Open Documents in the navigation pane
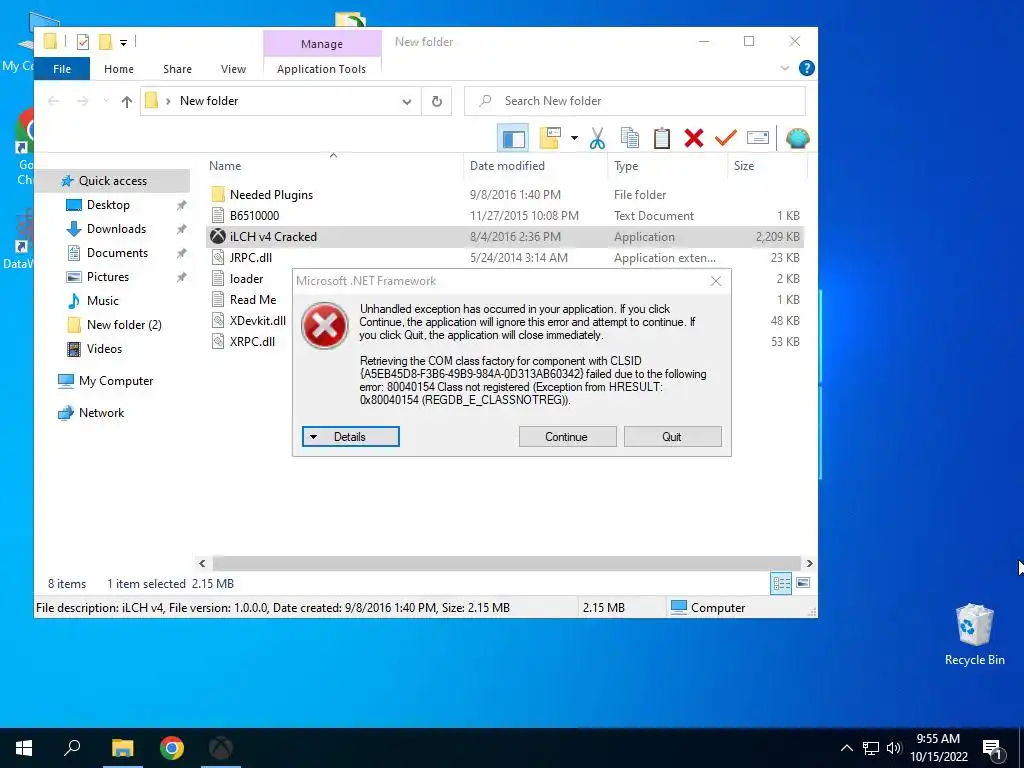The width and height of the screenshot is (1024, 768). pyautogui.click(x=117, y=253)
